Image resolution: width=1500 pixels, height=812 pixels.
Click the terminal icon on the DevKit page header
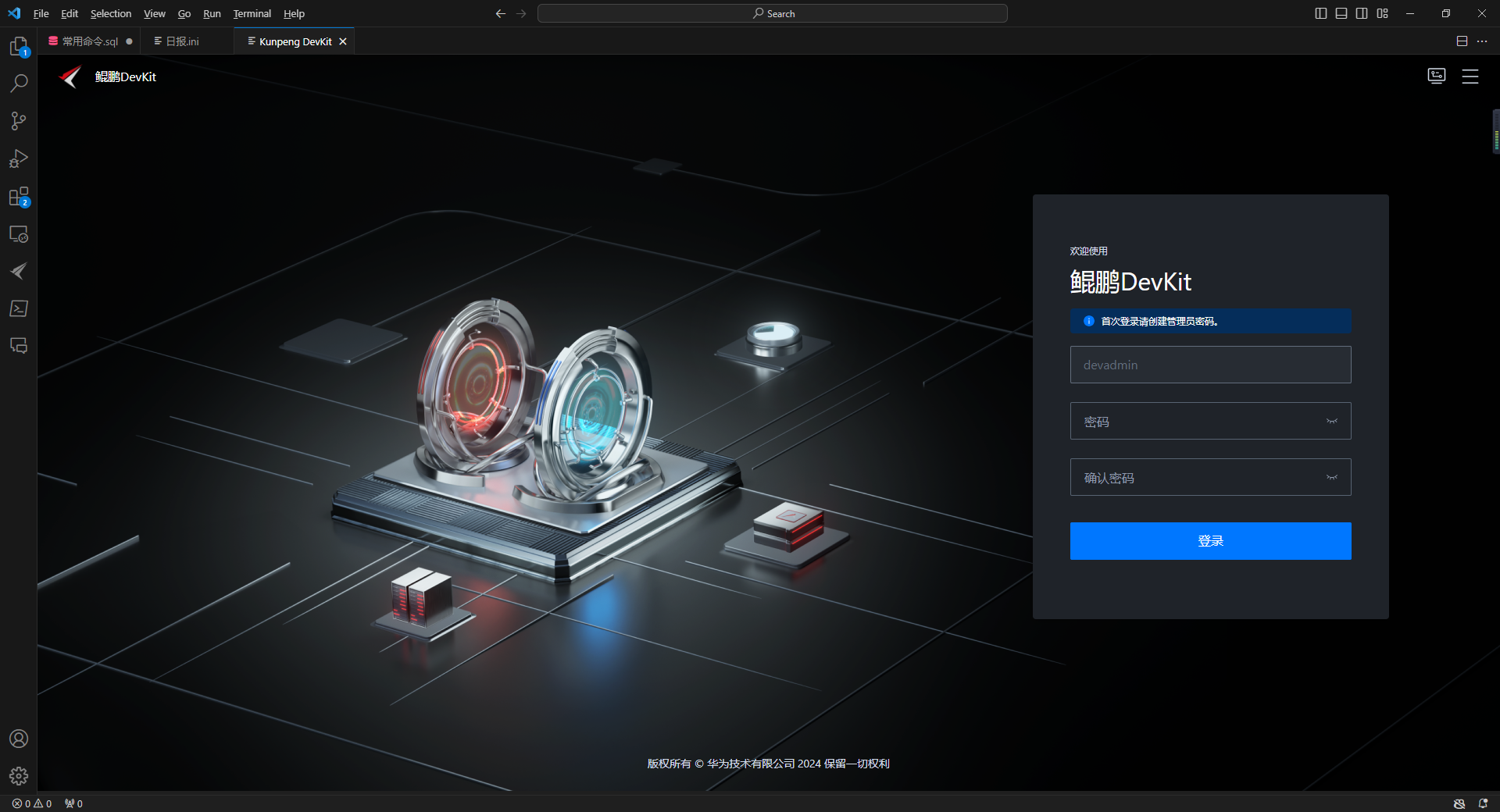(x=1437, y=76)
